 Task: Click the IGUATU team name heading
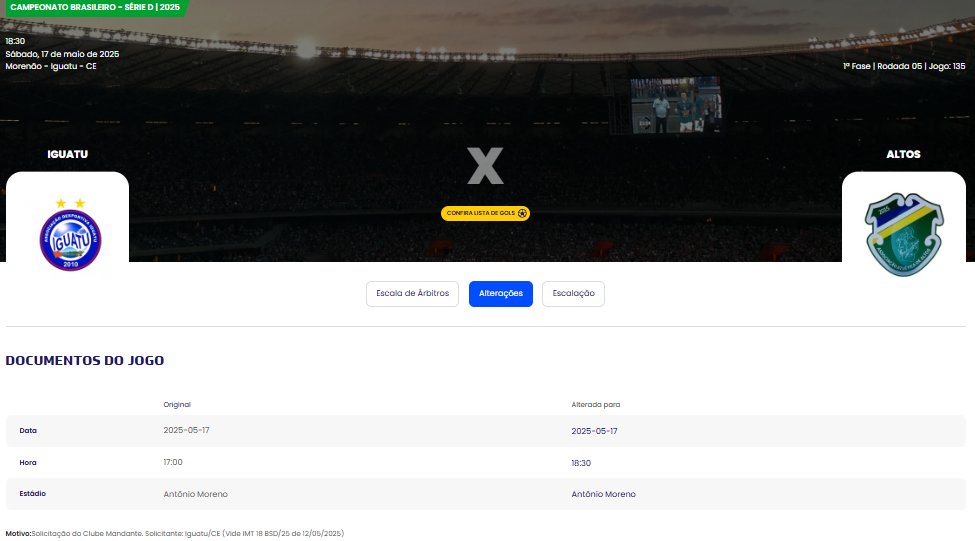(x=68, y=154)
